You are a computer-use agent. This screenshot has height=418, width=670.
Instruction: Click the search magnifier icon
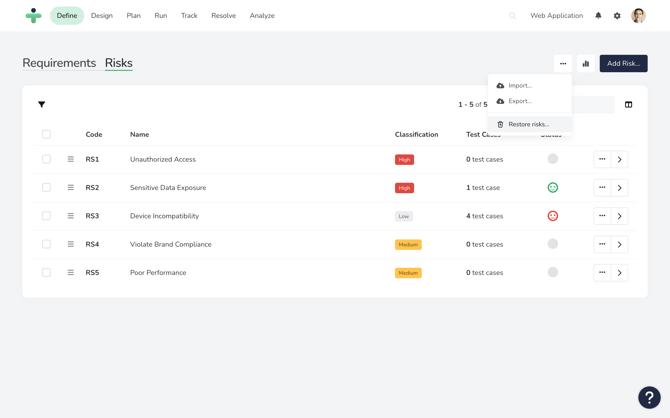(x=513, y=16)
